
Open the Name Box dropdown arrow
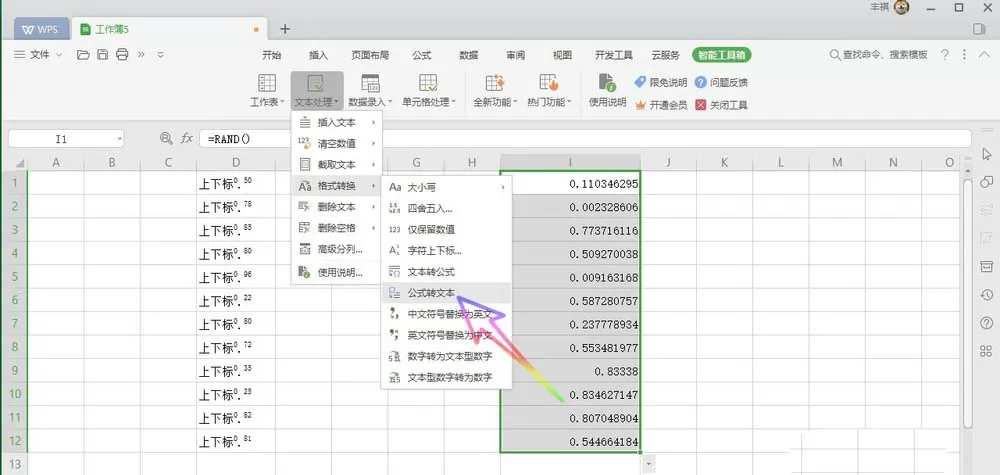[119, 138]
